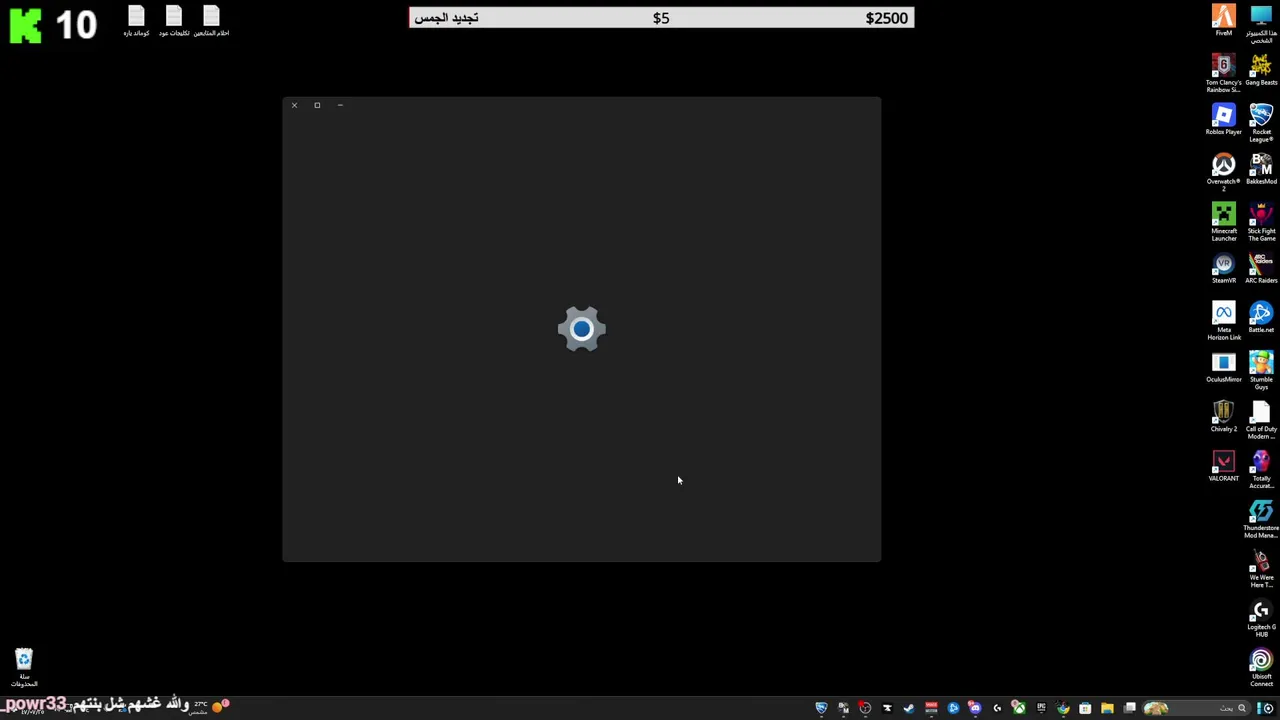Open Epic Games Launcher in the taskbar
Screen dimensions: 1280x720
(1041, 708)
